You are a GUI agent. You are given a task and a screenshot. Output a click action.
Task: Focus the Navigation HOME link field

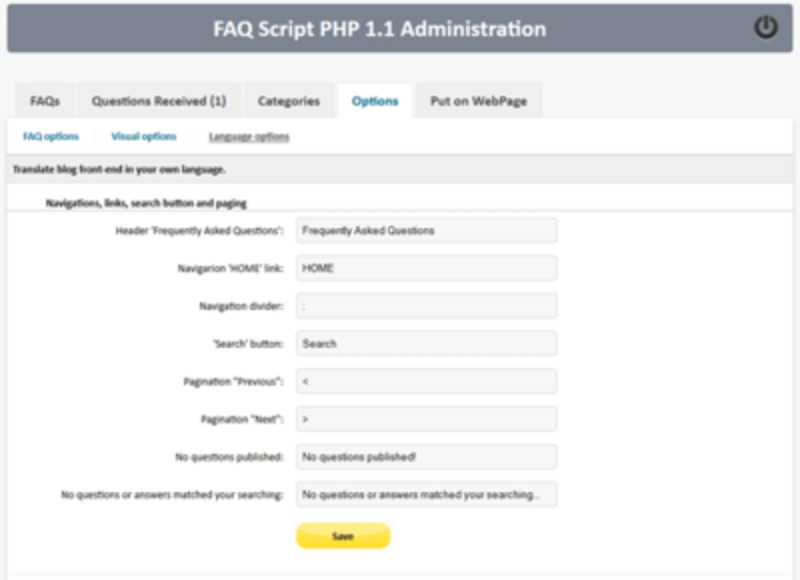[x=427, y=268]
